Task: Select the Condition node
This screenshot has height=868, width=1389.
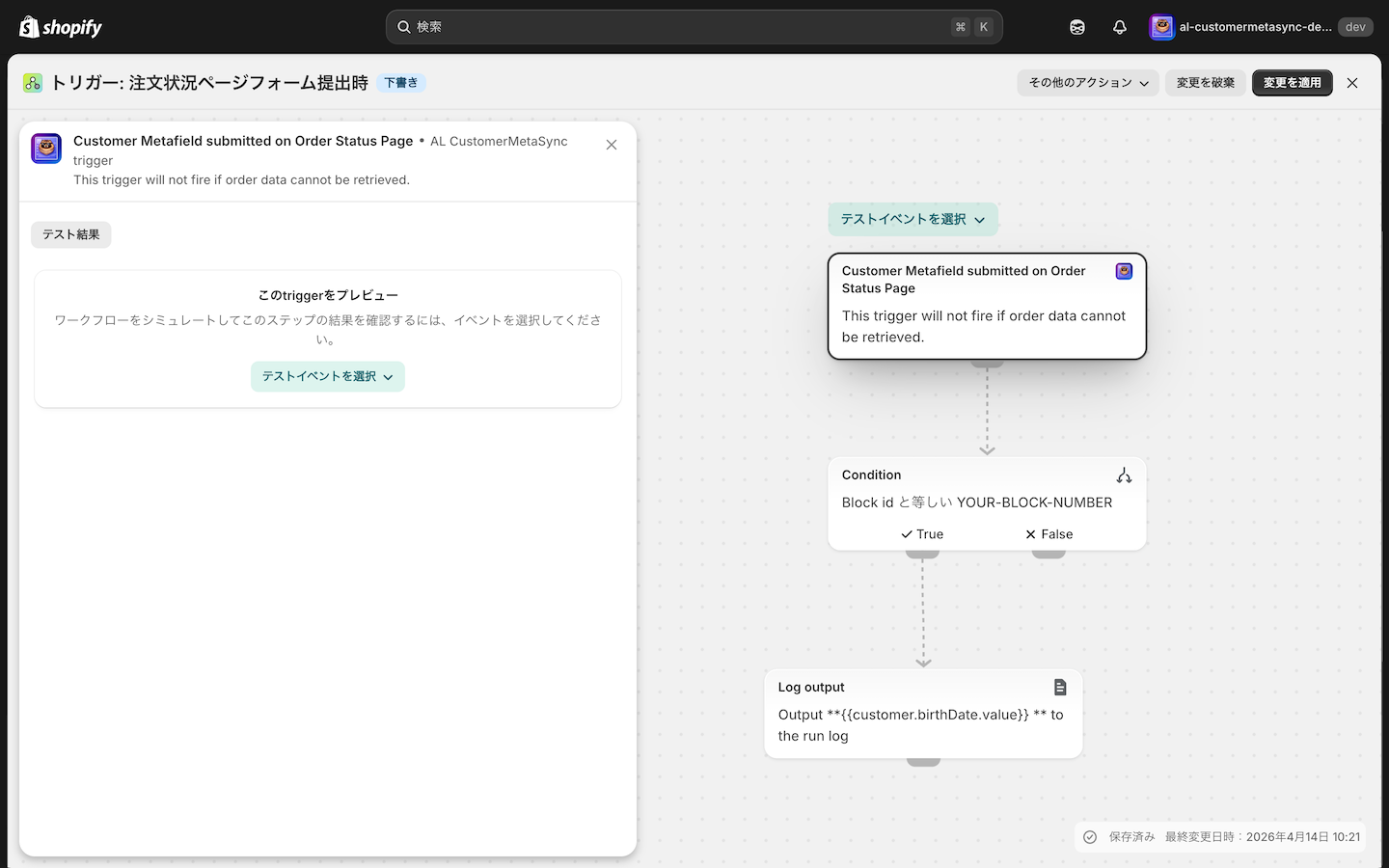Action: [x=987, y=503]
